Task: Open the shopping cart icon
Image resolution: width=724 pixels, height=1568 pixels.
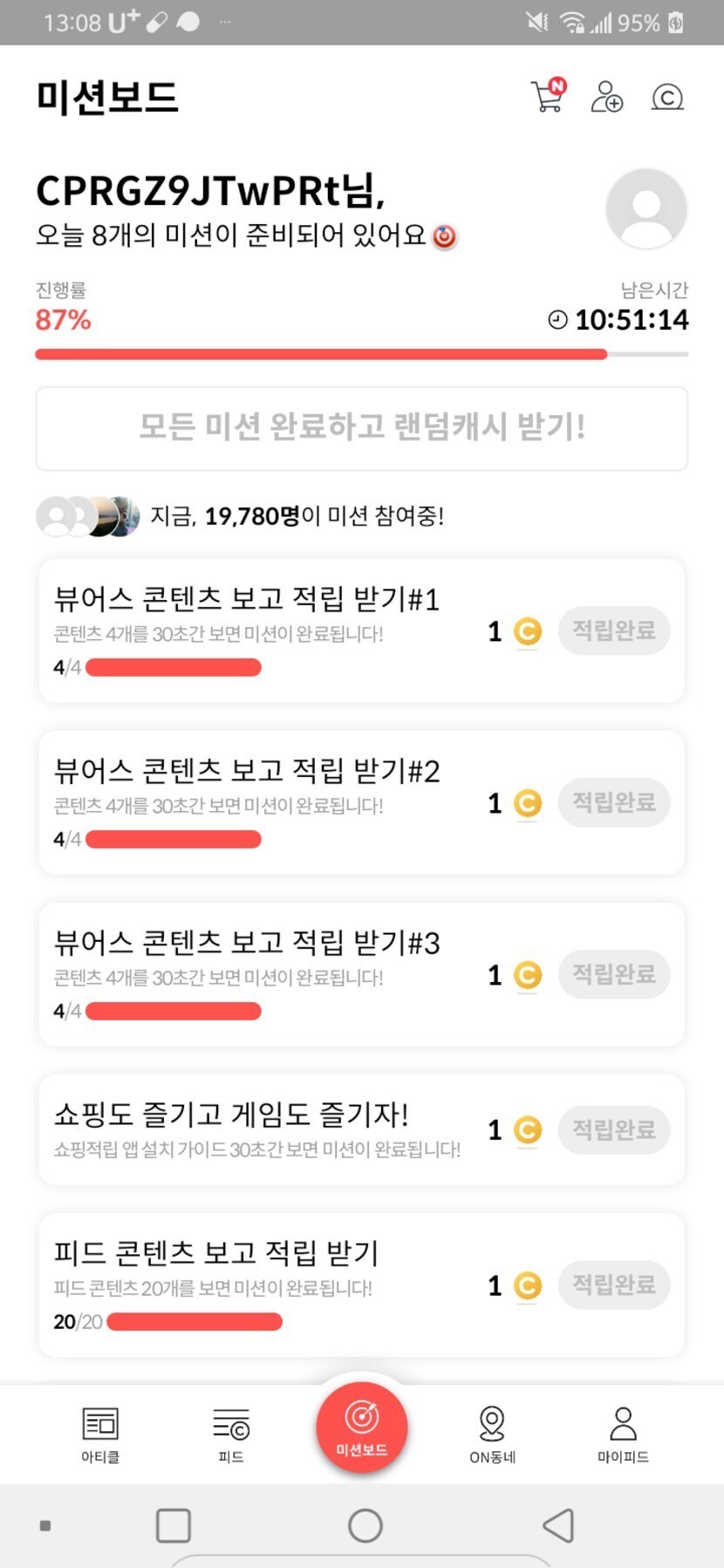Action: click(x=548, y=96)
